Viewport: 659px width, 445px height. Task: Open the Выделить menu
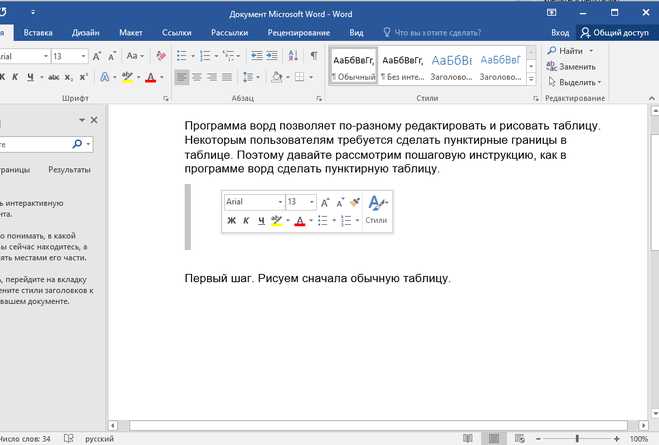(575, 82)
